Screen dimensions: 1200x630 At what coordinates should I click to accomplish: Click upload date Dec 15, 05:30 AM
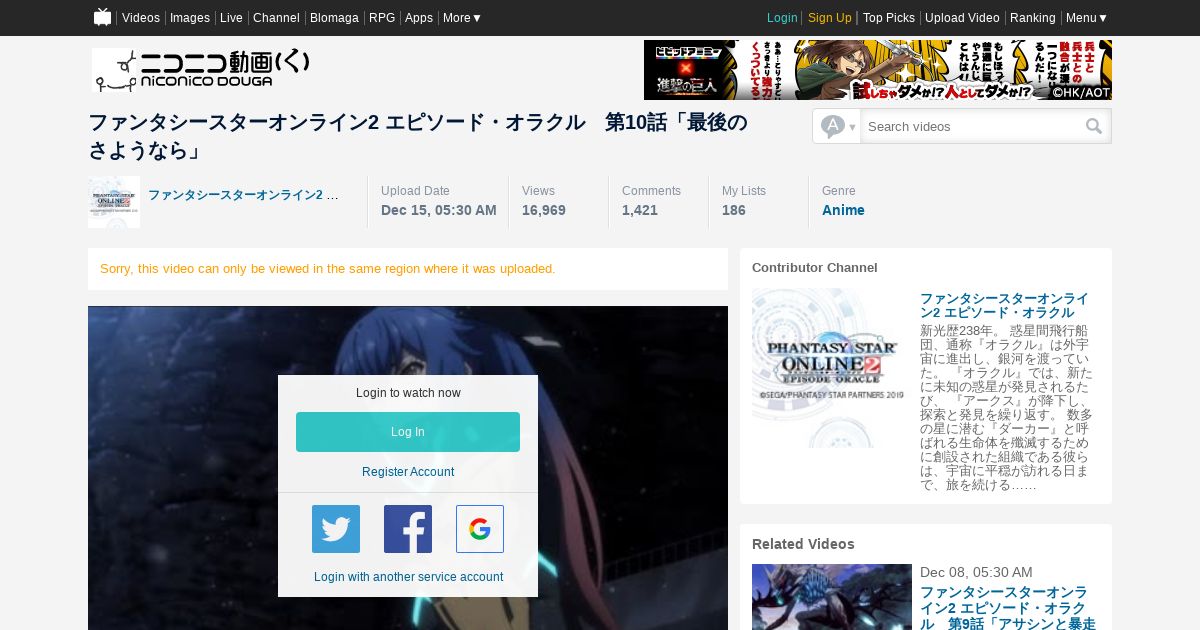439,210
